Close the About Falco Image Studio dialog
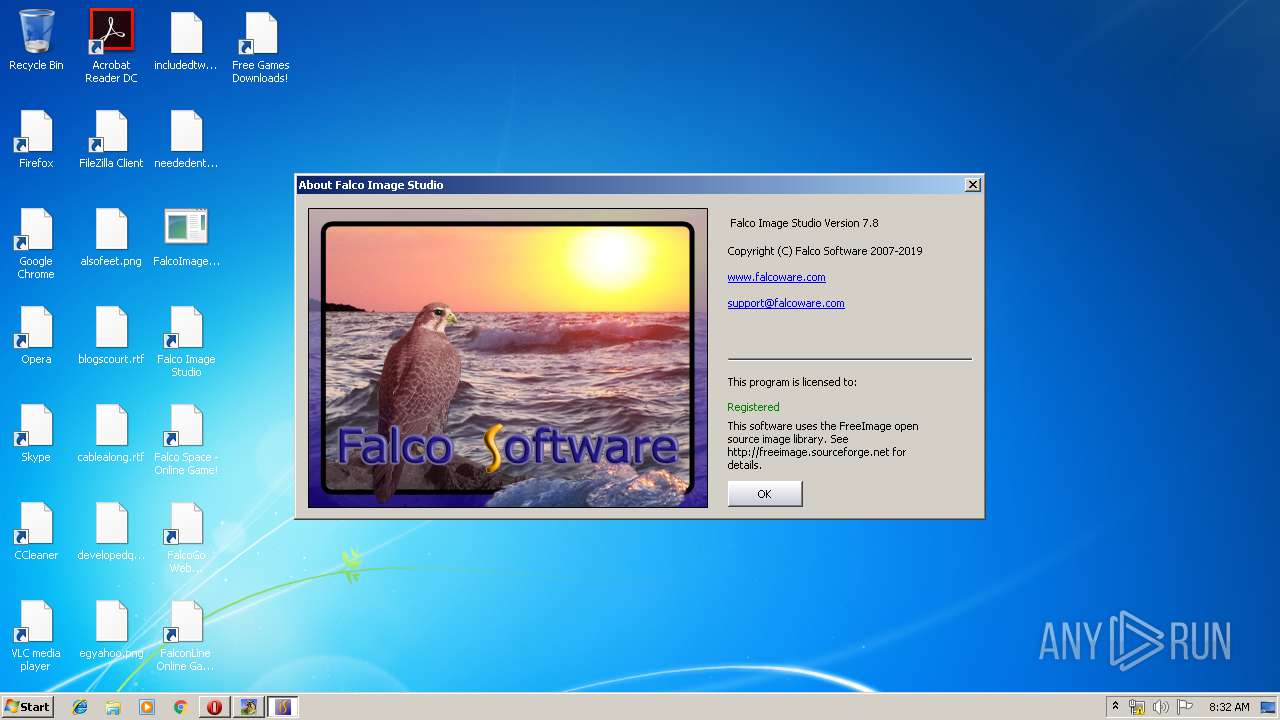This screenshot has width=1280, height=720. coord(972,185)
